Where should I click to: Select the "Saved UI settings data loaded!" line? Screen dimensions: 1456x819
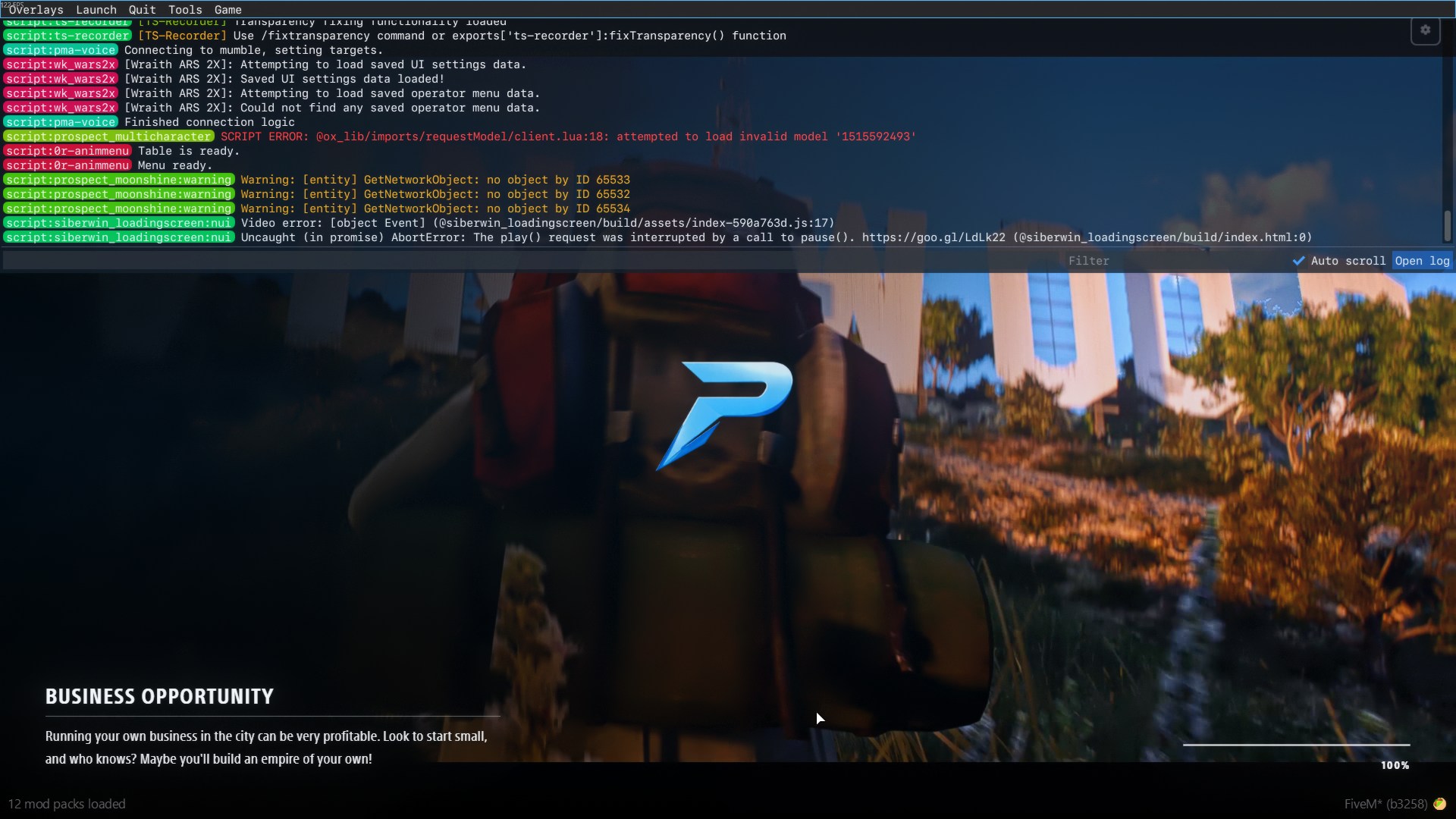tap(342, 79)
